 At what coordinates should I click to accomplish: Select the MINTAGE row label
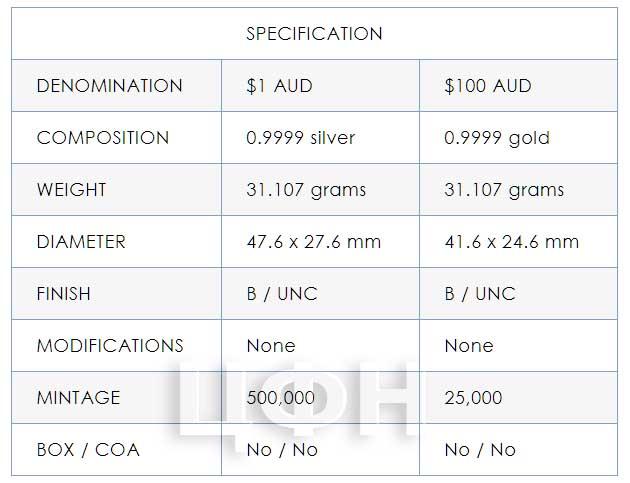pyautogui.click(x=79, y=398)
